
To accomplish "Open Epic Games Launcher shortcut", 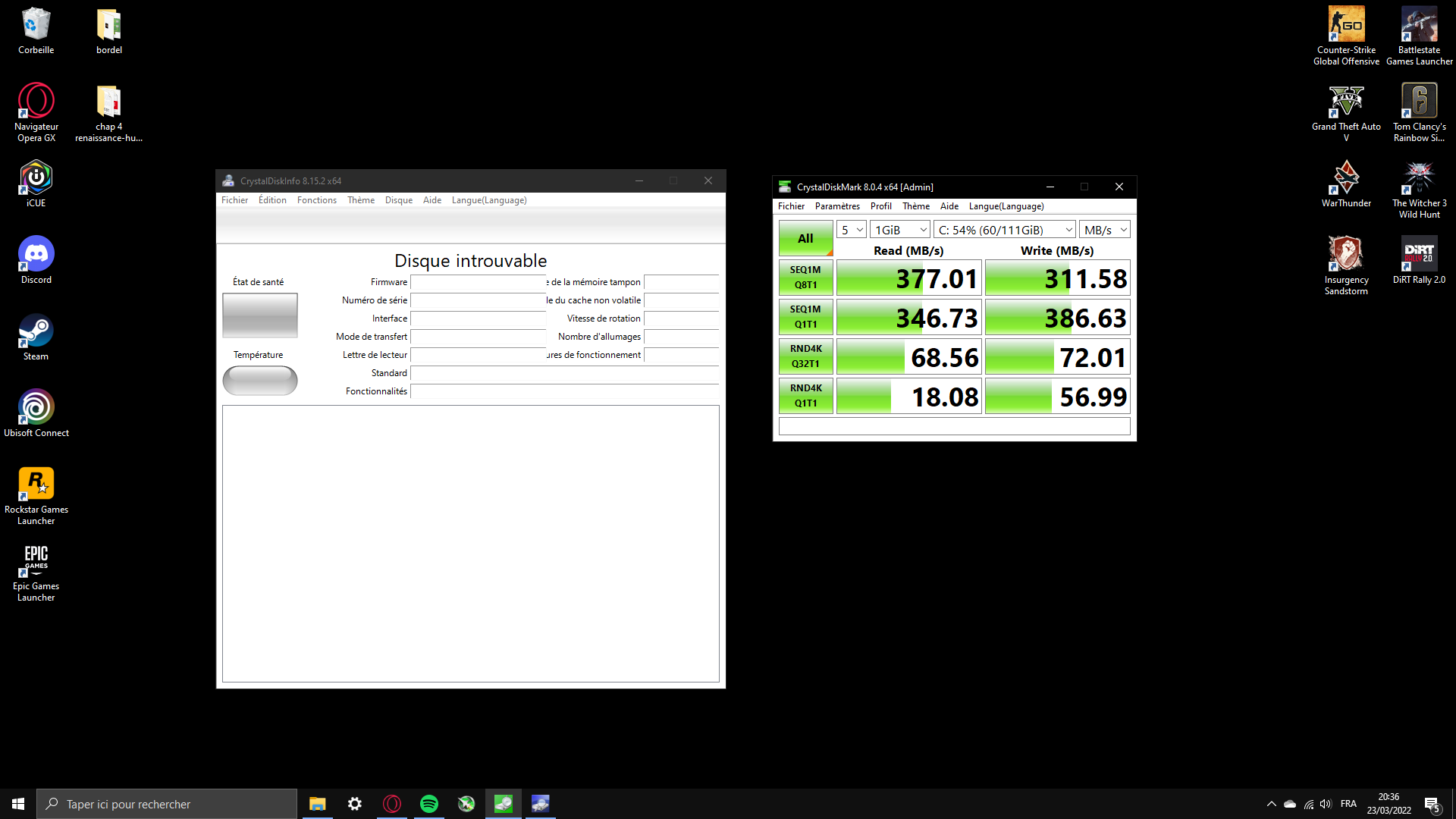I will coord(36,566).
